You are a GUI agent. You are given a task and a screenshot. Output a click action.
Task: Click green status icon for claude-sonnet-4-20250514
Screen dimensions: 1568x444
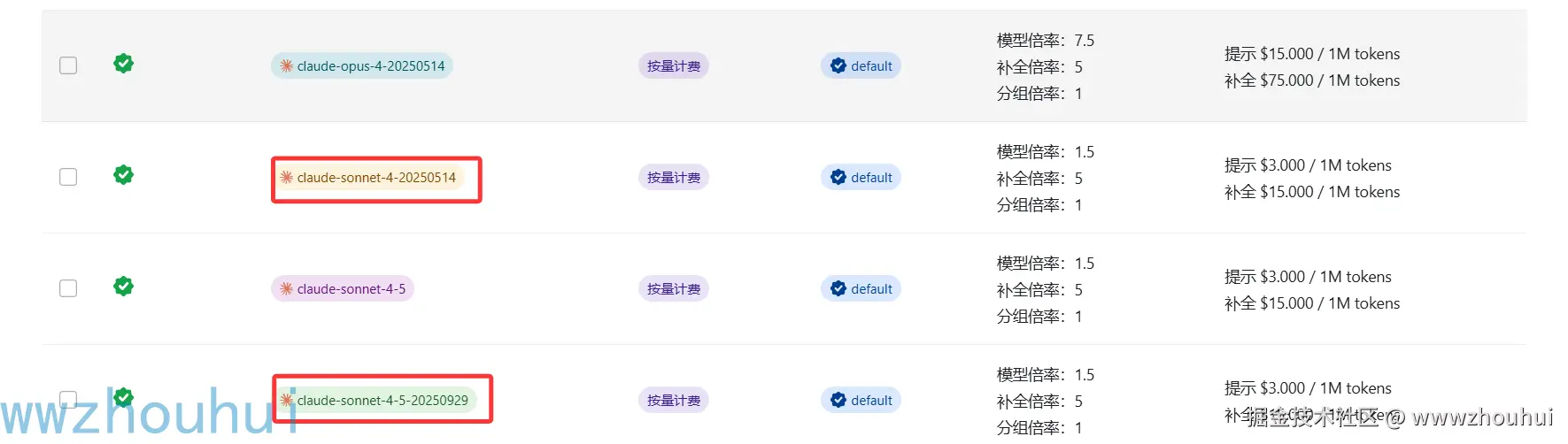point(124,175)
